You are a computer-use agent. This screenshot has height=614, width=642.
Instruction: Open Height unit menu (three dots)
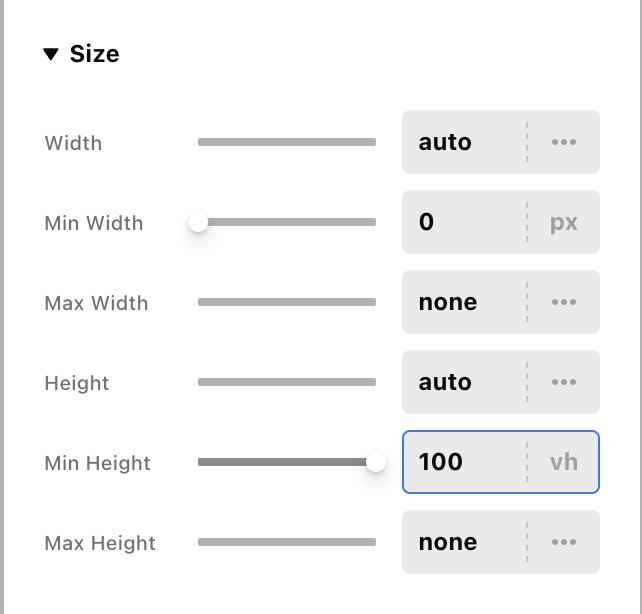tap(564, 382)
